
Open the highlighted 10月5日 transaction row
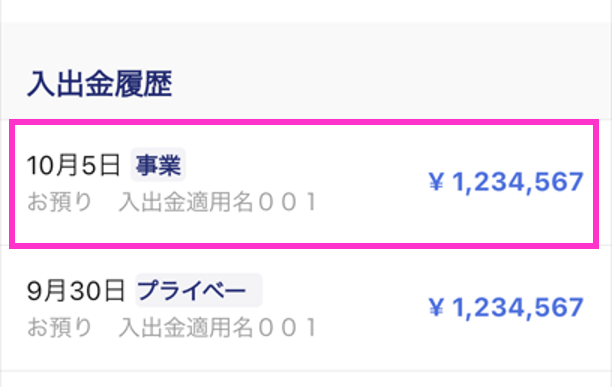point(304,184)
